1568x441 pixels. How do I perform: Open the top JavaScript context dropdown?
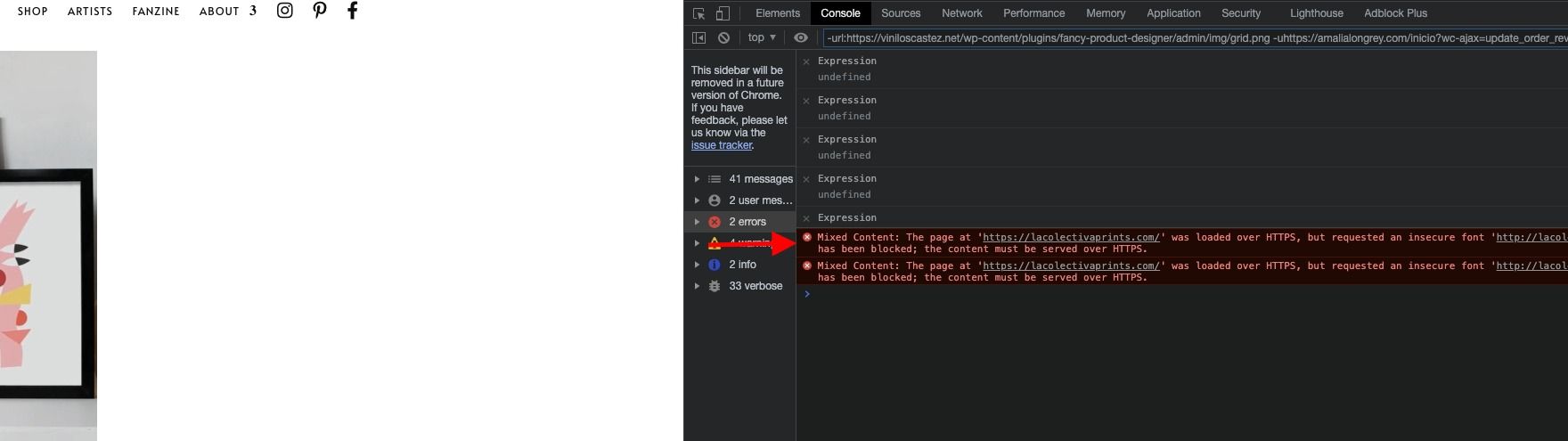(x=762, y=37)
